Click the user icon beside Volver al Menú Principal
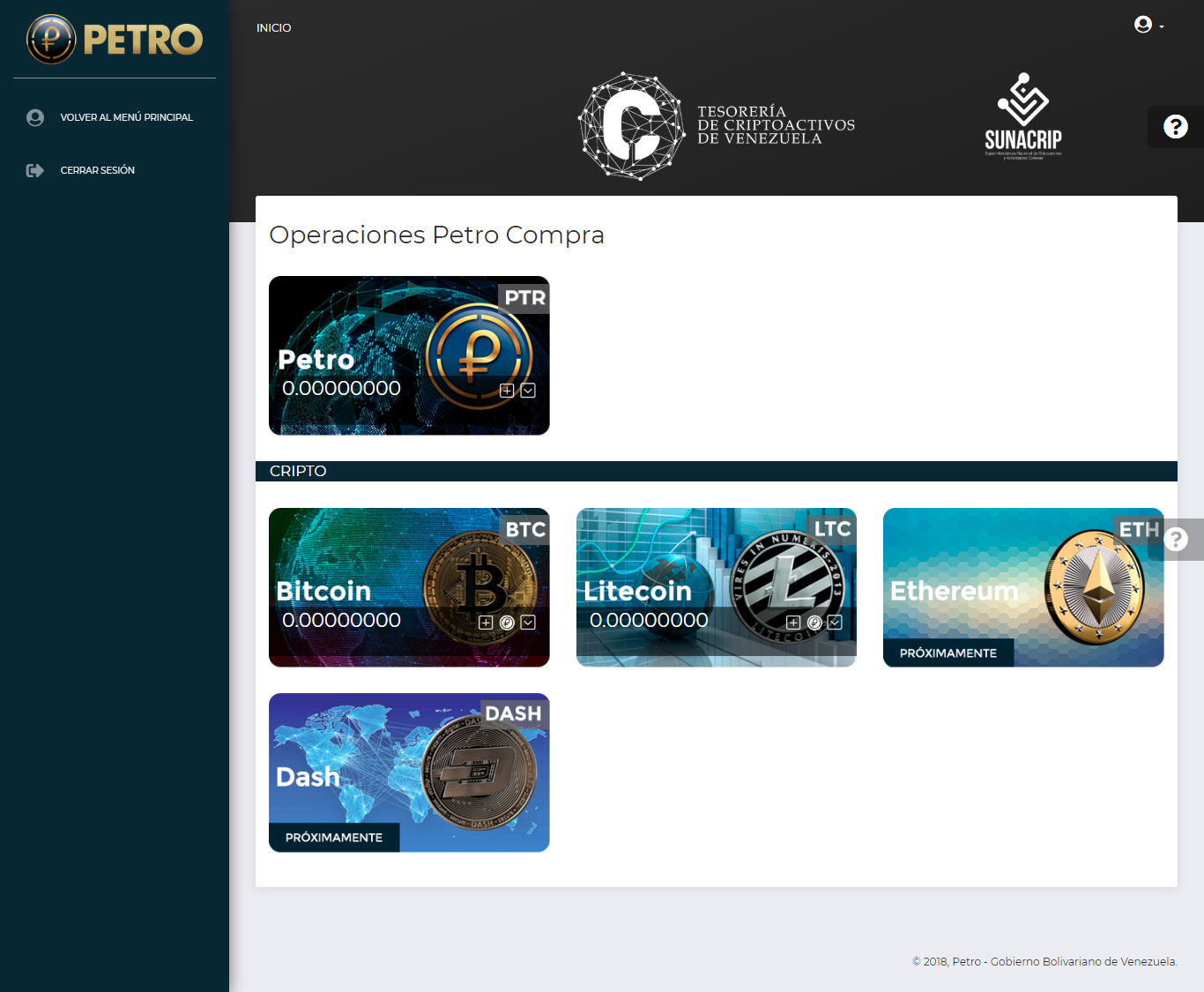This screenshot has height=992, width=1204. coord(35,117)
